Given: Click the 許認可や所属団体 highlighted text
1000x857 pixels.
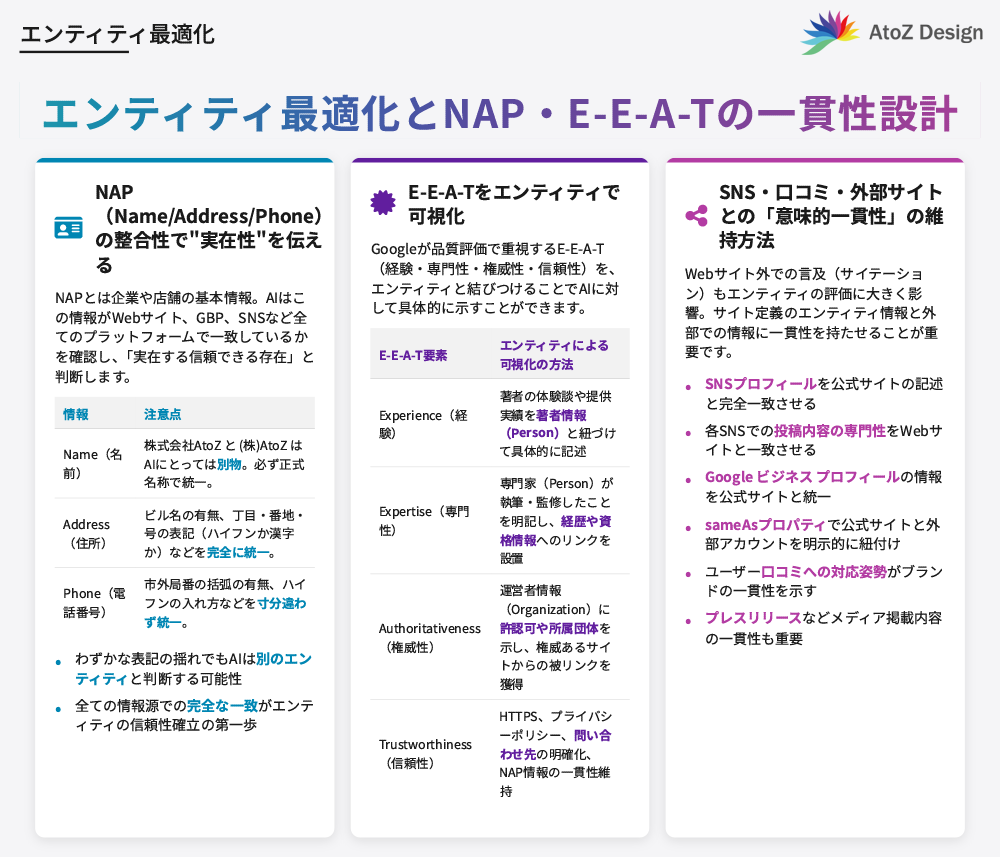Looking at the screenshot, I should 555,628.
